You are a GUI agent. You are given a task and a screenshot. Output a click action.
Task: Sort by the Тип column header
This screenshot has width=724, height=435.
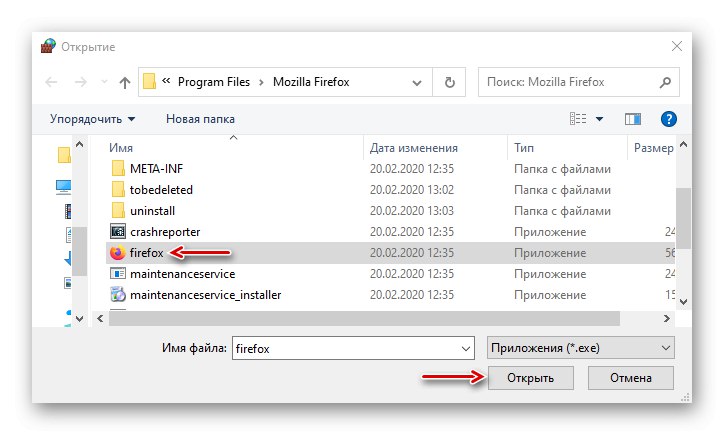524,148
